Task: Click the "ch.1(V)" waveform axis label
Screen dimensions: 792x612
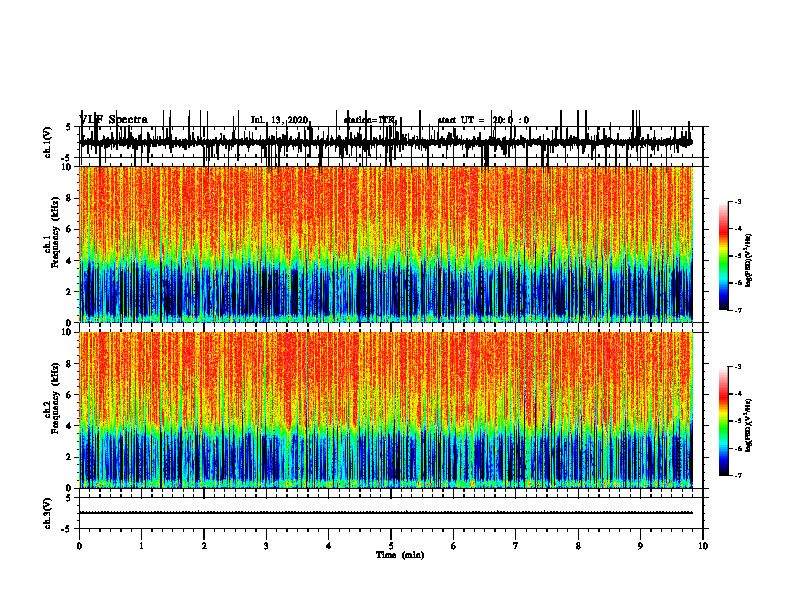Action: 48,142
